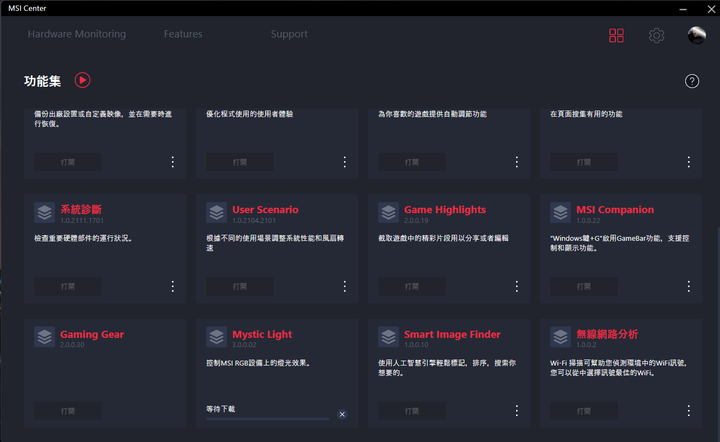Select the User Scenario title
720x442 pixels.
265,209
